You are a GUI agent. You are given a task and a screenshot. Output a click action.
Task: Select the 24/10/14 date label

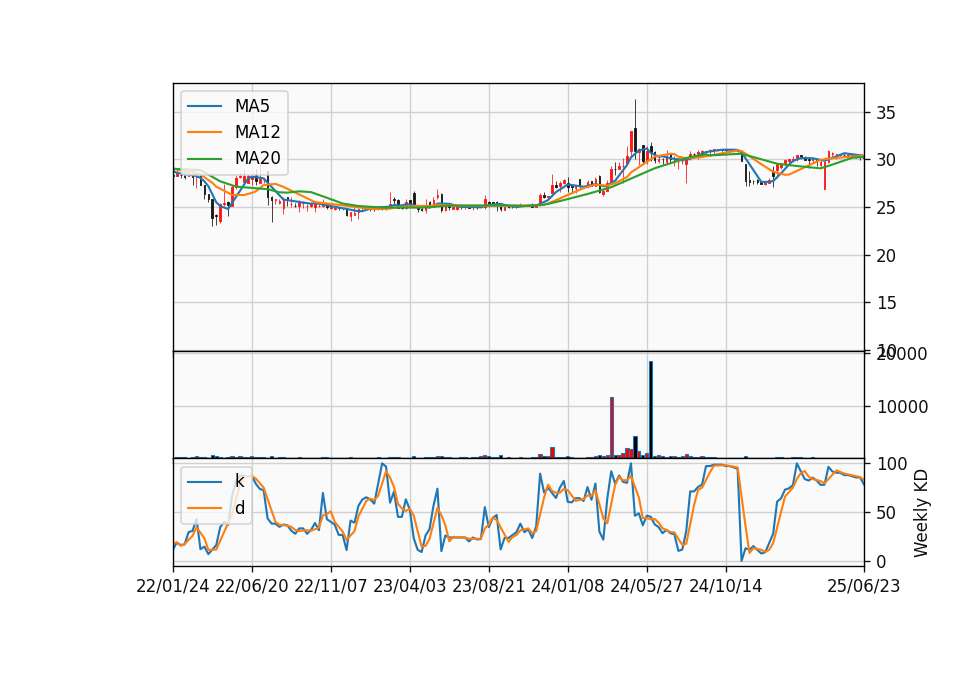pos(726,587)
